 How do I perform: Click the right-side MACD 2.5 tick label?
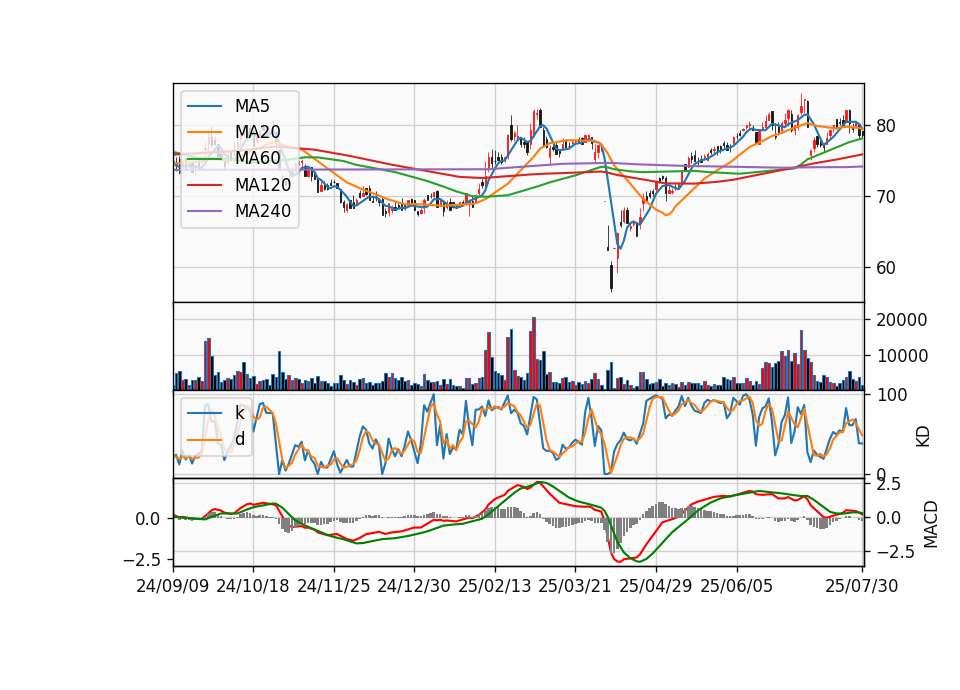(x=889, y=484)
